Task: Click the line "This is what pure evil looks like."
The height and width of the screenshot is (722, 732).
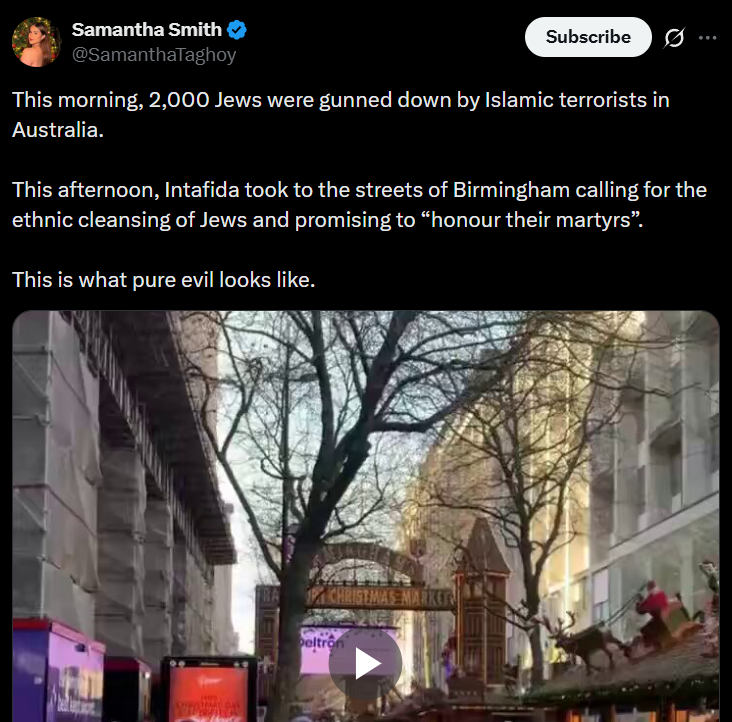Action: click(163, 280)
